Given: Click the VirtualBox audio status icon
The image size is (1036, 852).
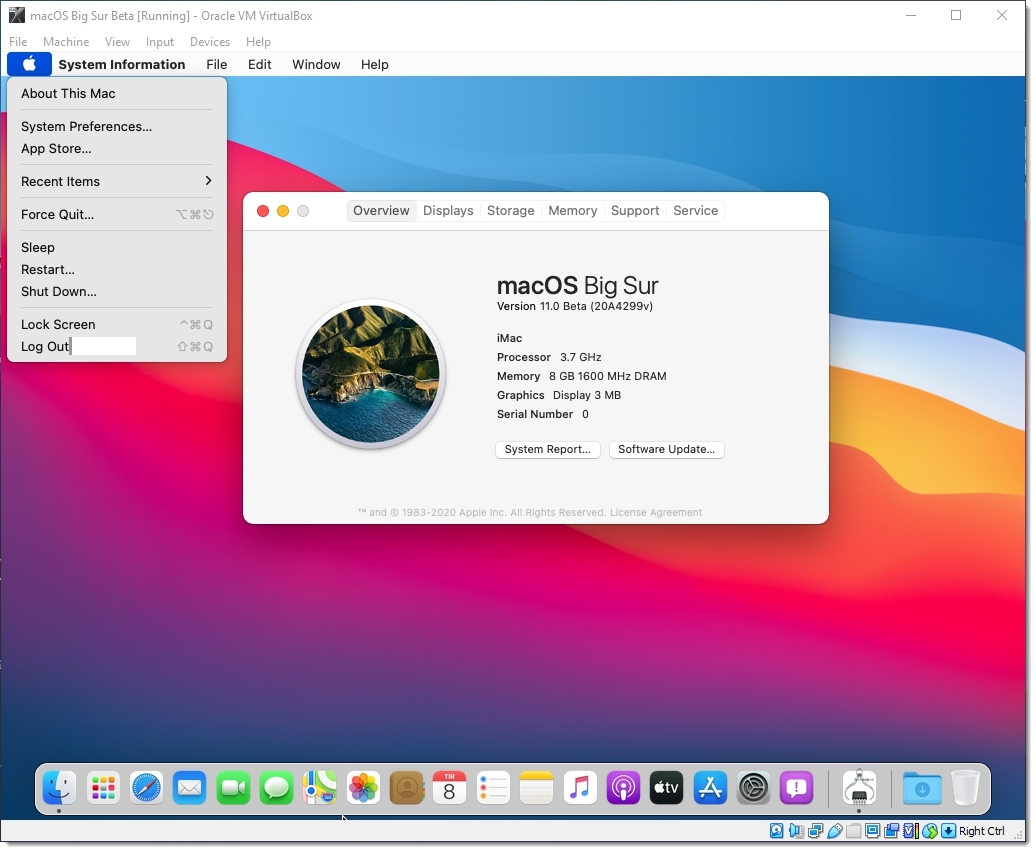Looking at the screenshot, I should [x=795, y=831].
